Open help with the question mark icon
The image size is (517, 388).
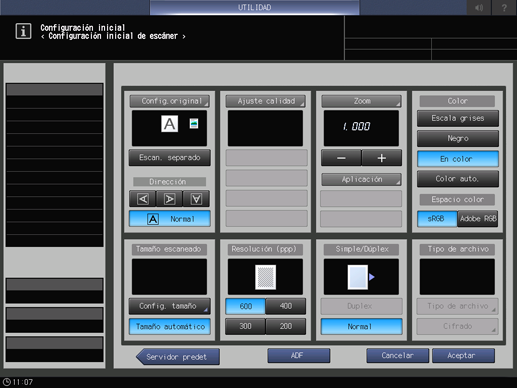pos(504,7)
